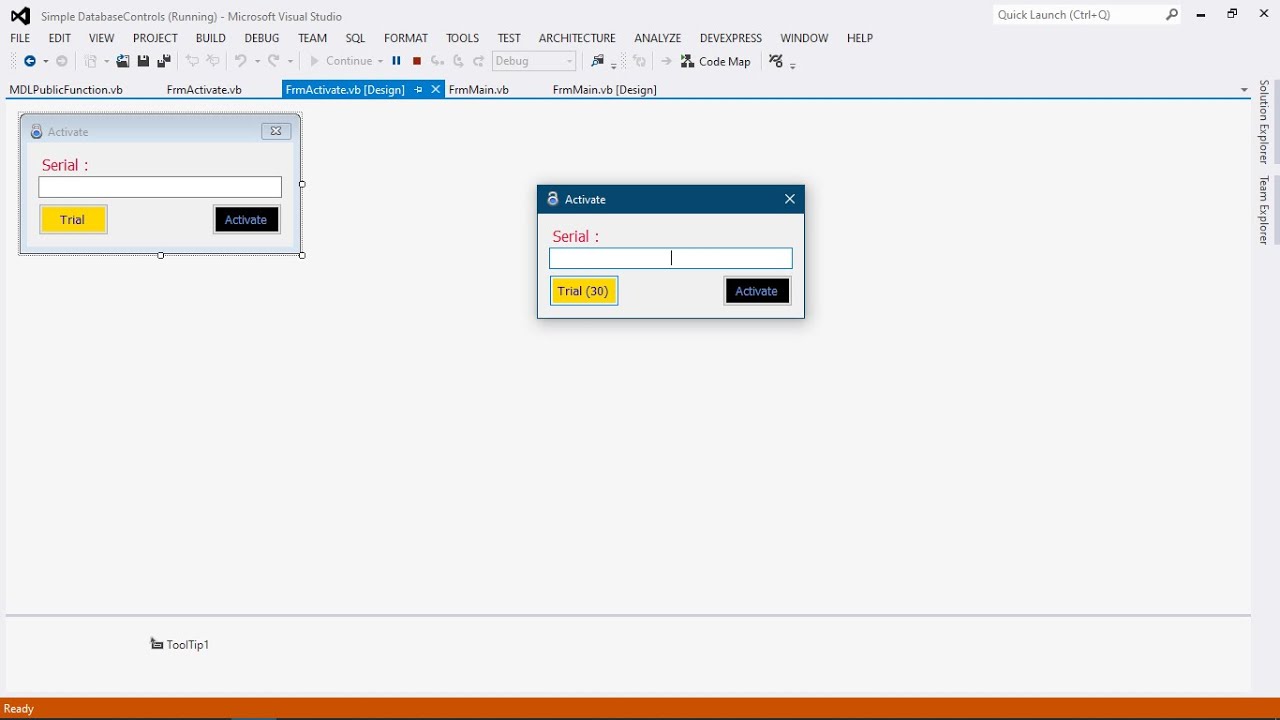Click the Serial text box in running dialog

671,258
